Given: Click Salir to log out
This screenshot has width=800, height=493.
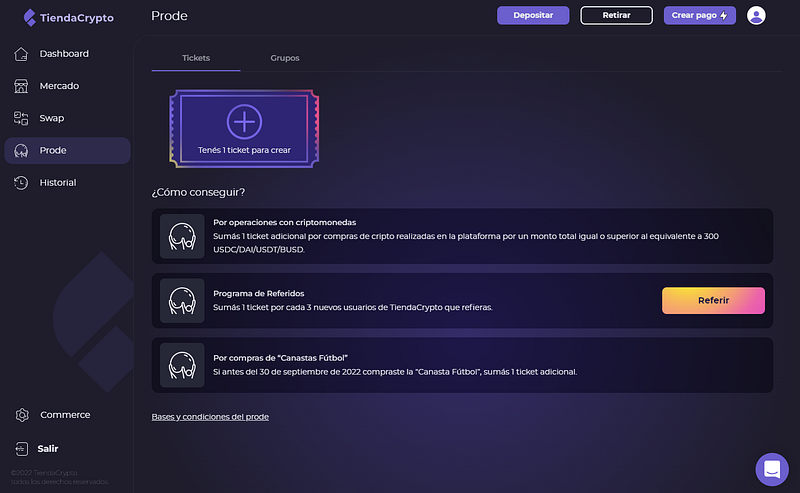Looking at the screenshot, I should (47, 449).
